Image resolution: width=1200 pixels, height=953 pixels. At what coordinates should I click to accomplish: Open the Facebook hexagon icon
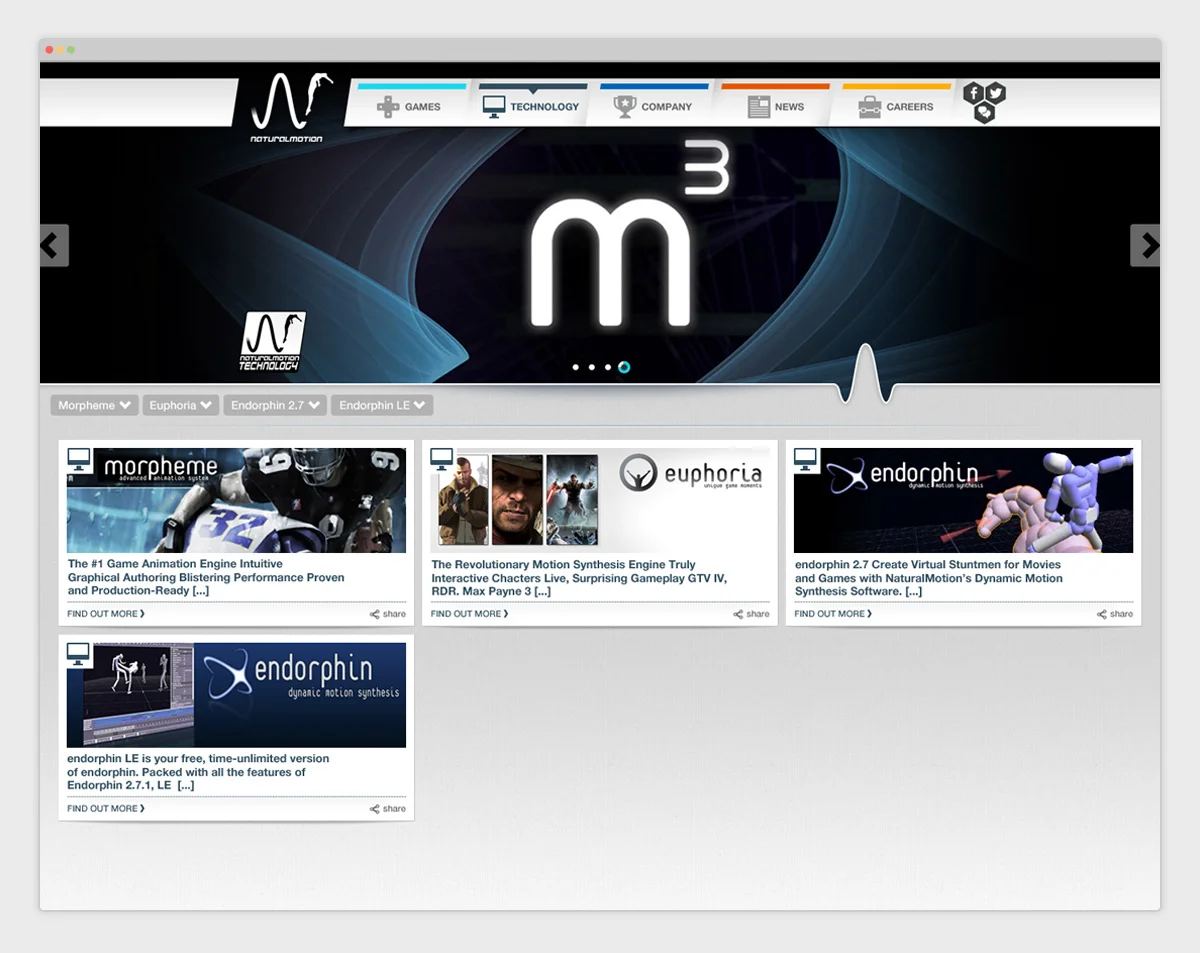[x=974, y=94]
